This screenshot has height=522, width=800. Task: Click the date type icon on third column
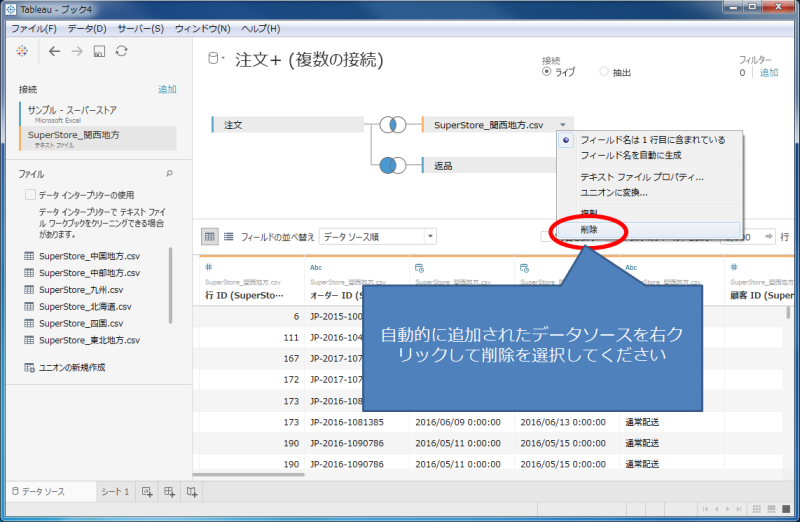pos(419,268)
